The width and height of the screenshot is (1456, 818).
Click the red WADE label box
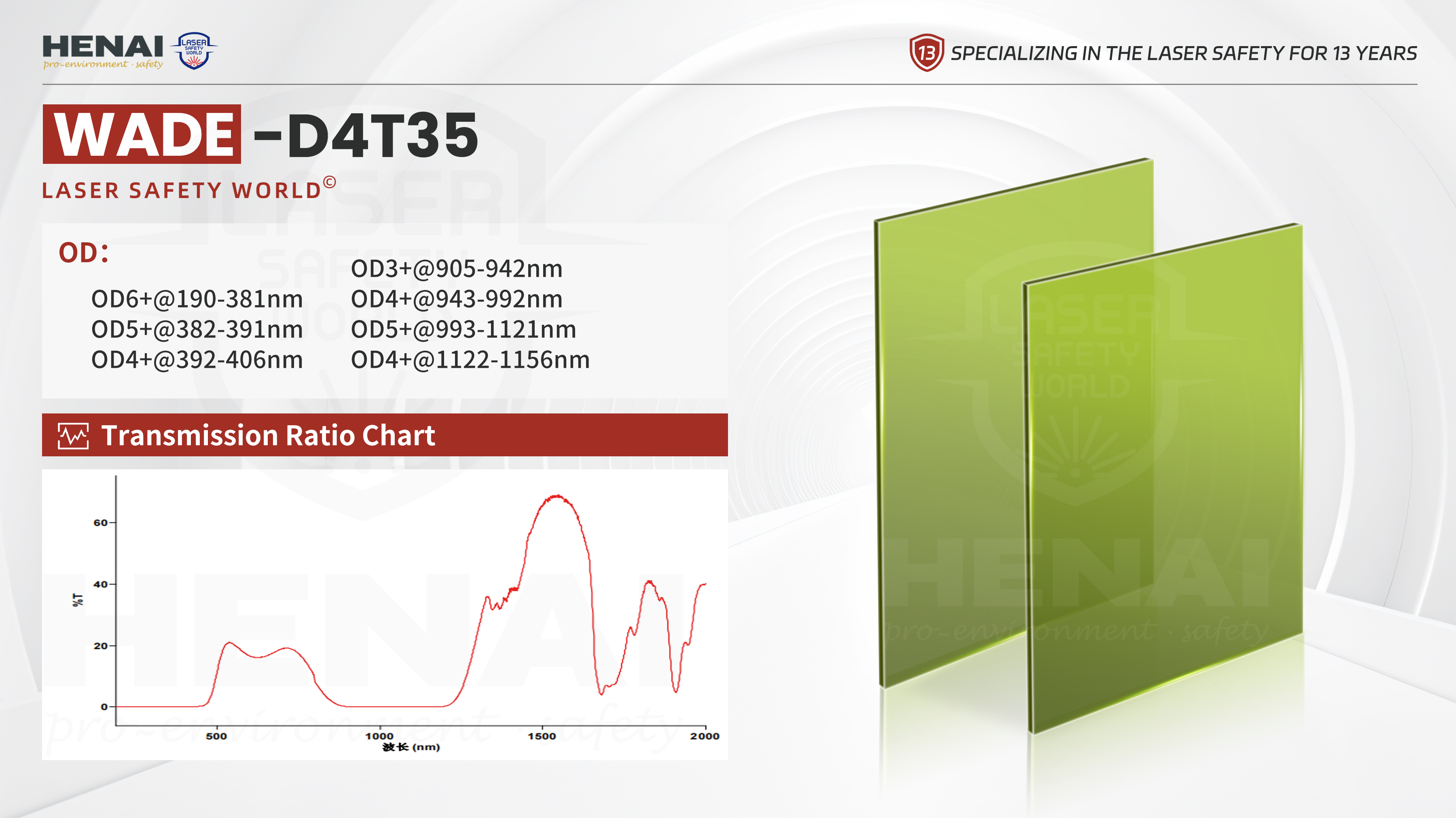(142, 135)
